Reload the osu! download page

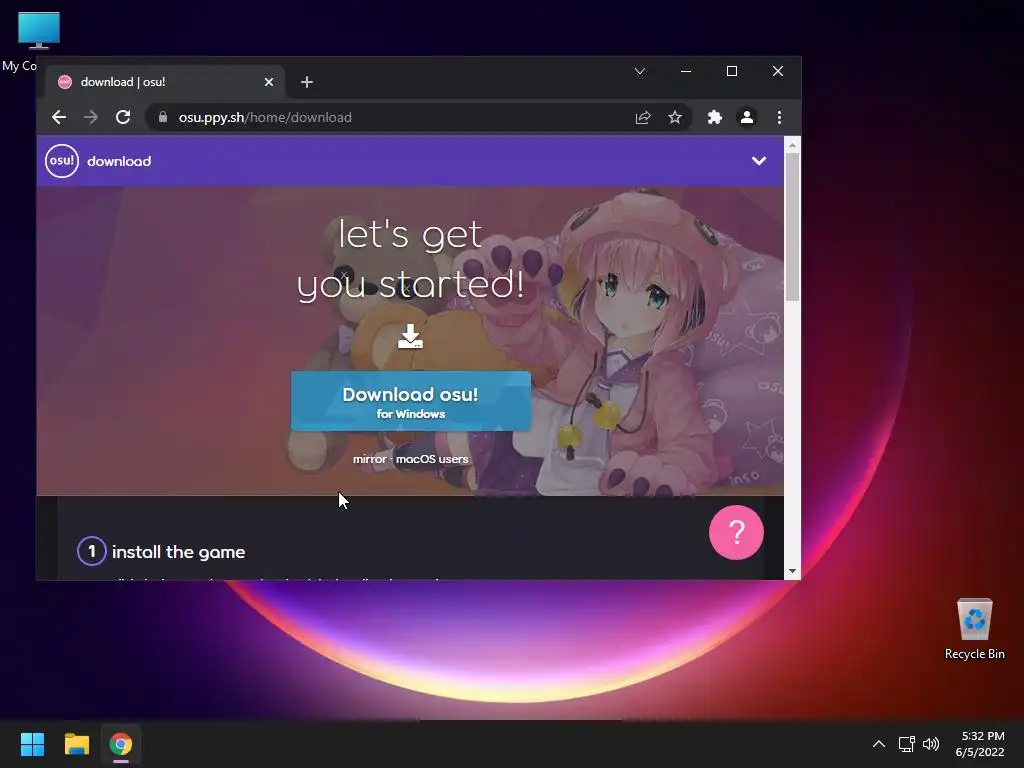(x=123, y=118)
